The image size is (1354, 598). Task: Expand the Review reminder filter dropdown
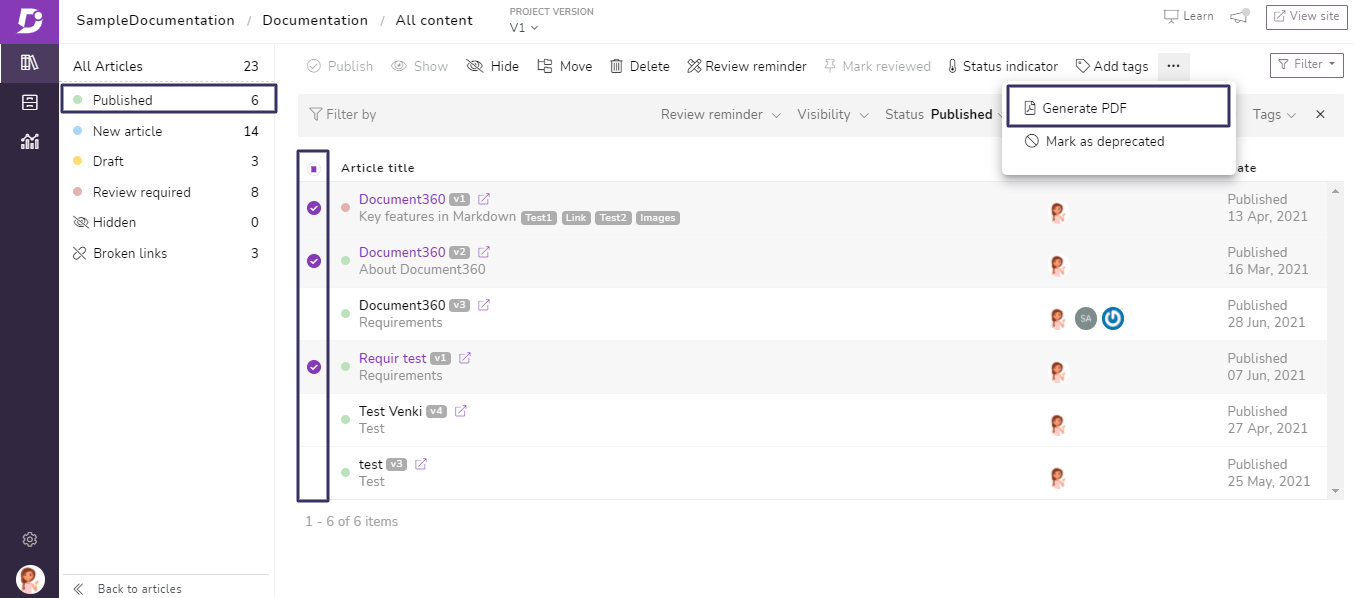[x=721, y=114]
